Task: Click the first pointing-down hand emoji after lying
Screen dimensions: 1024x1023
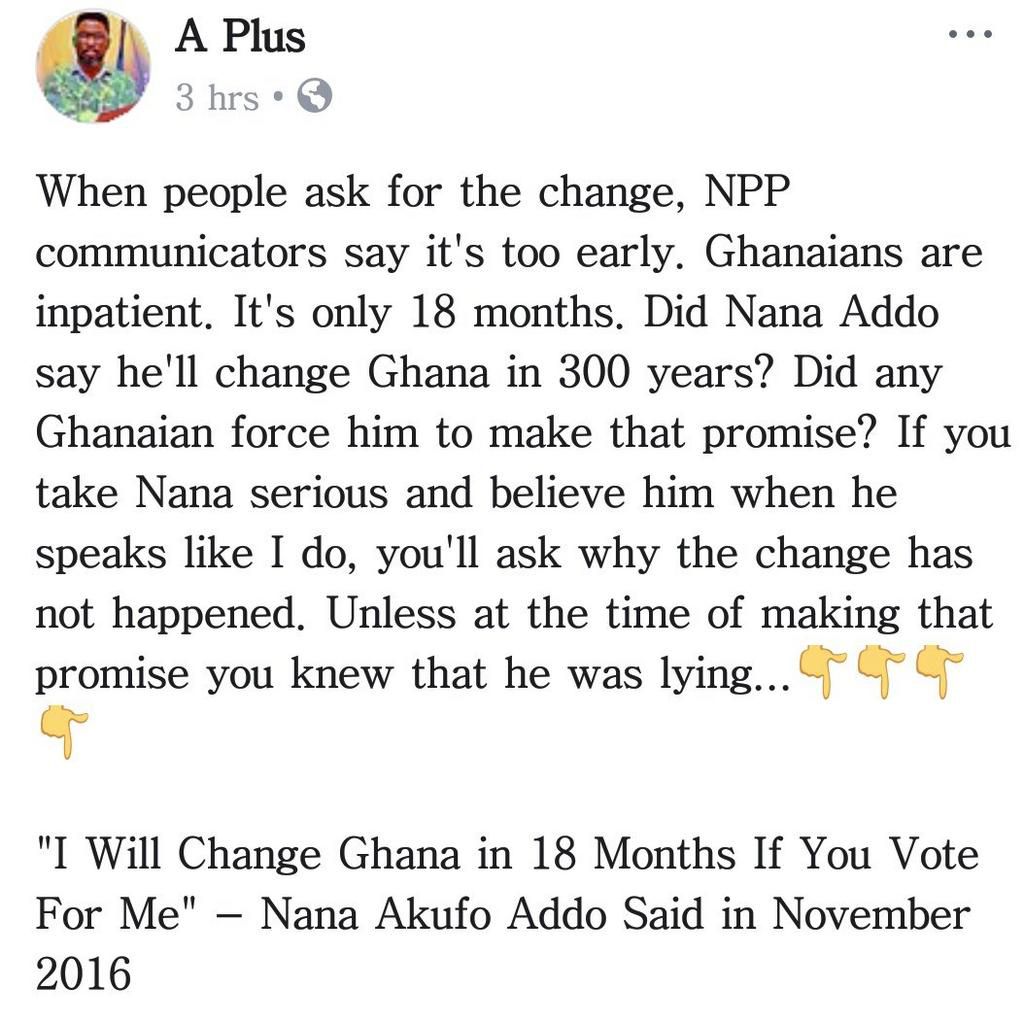Action: tap(822, 672)
